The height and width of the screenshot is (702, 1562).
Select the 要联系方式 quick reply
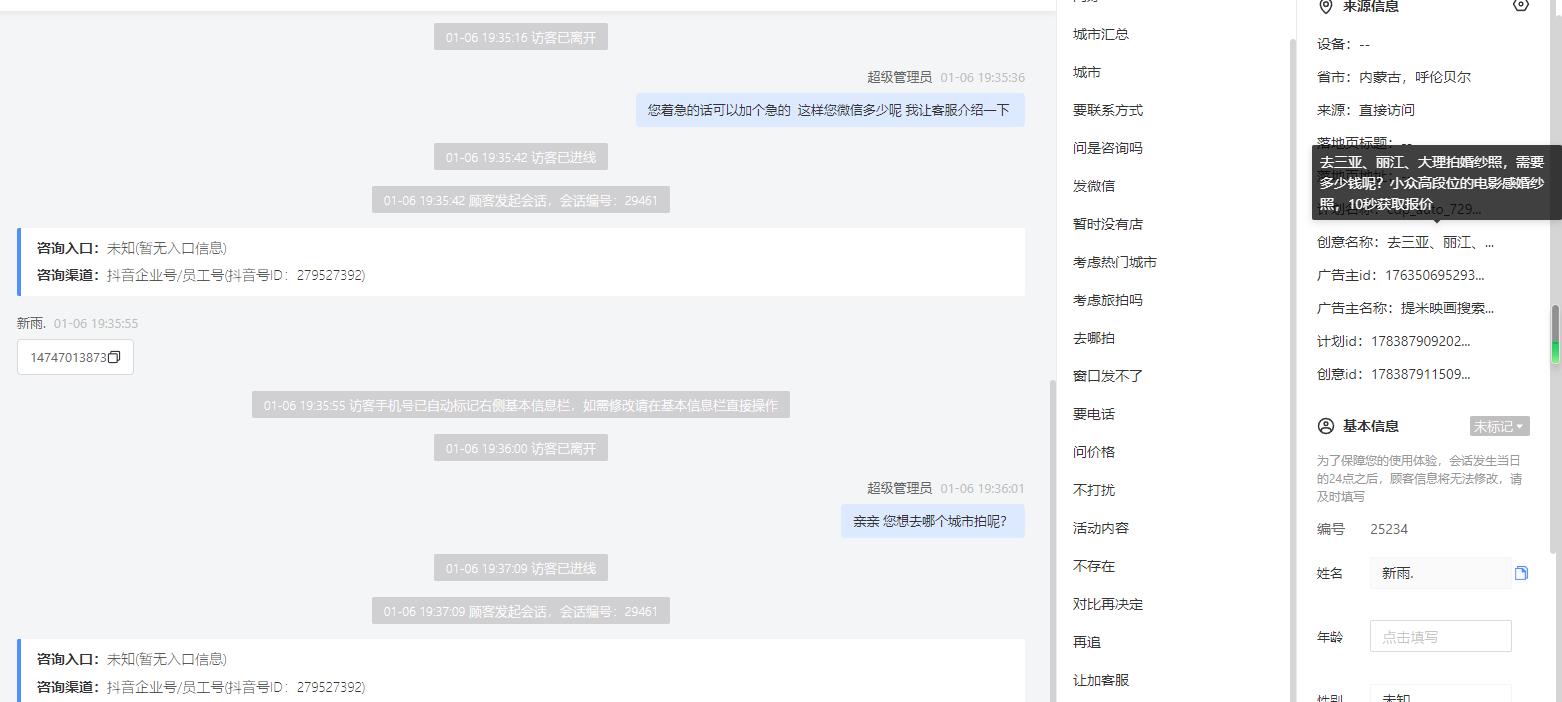1108,110
